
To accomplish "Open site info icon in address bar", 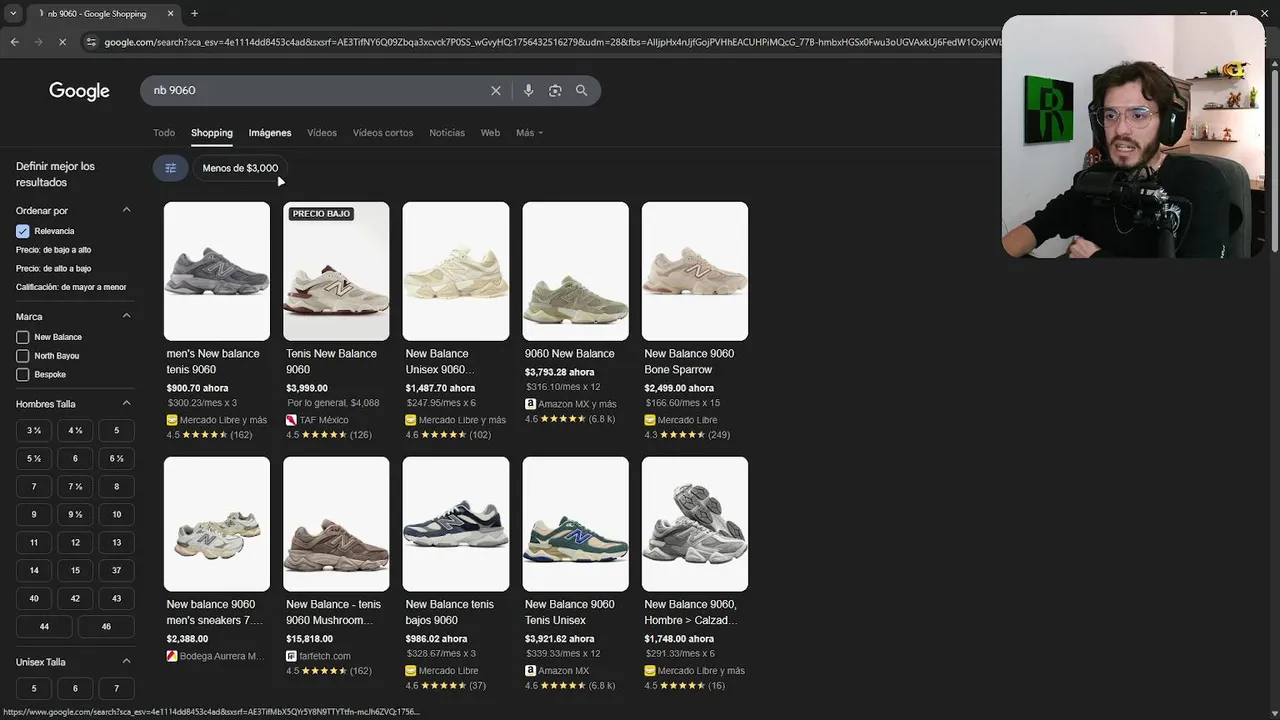I will (91, 42).
